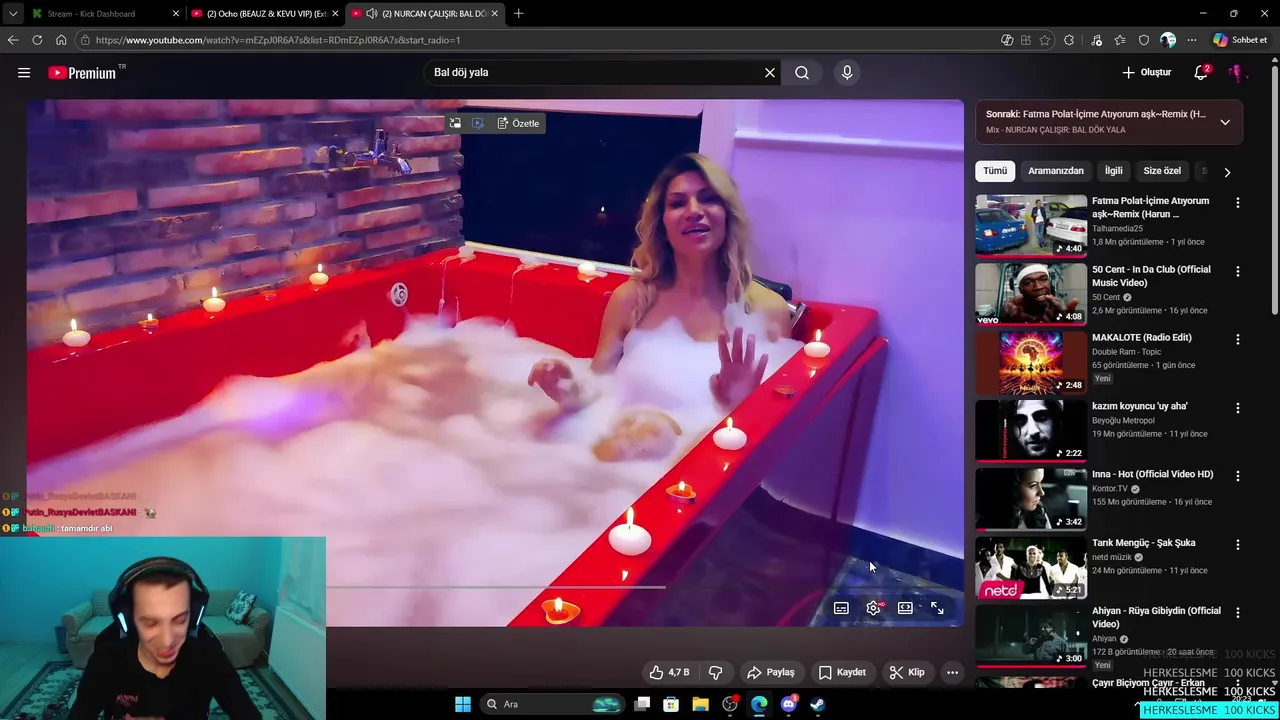Add page to favorites star
This screenshot has width=1280, height=720.
tap(1045, 40)
